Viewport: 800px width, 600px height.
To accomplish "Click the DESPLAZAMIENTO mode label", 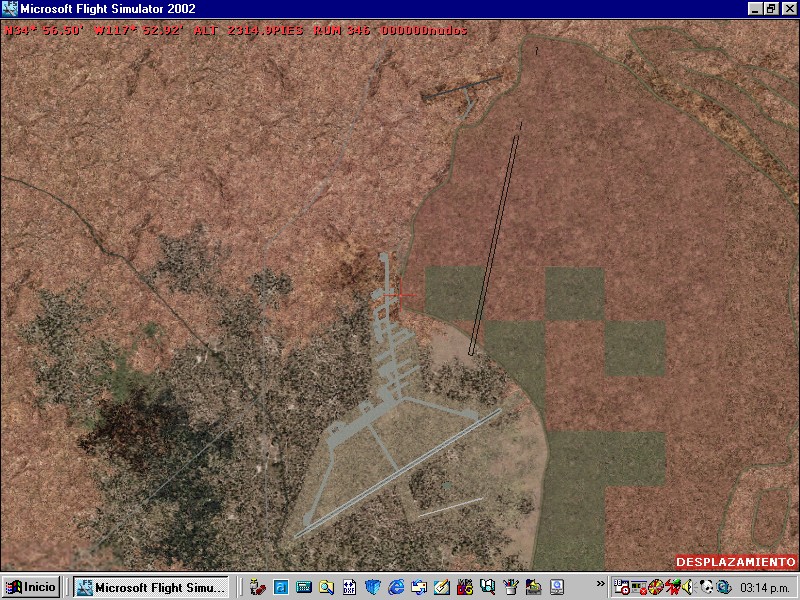I will pos(736,562).
